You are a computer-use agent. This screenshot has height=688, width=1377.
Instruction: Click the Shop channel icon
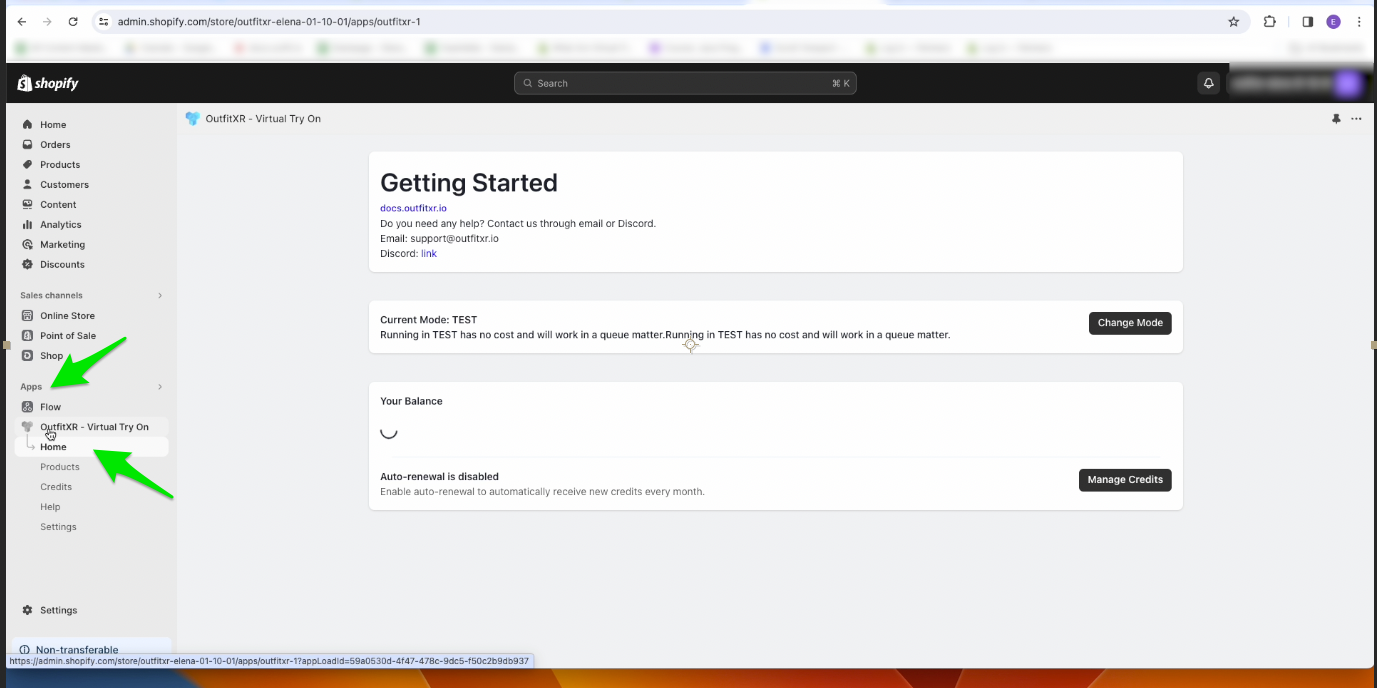pos(27,356)
